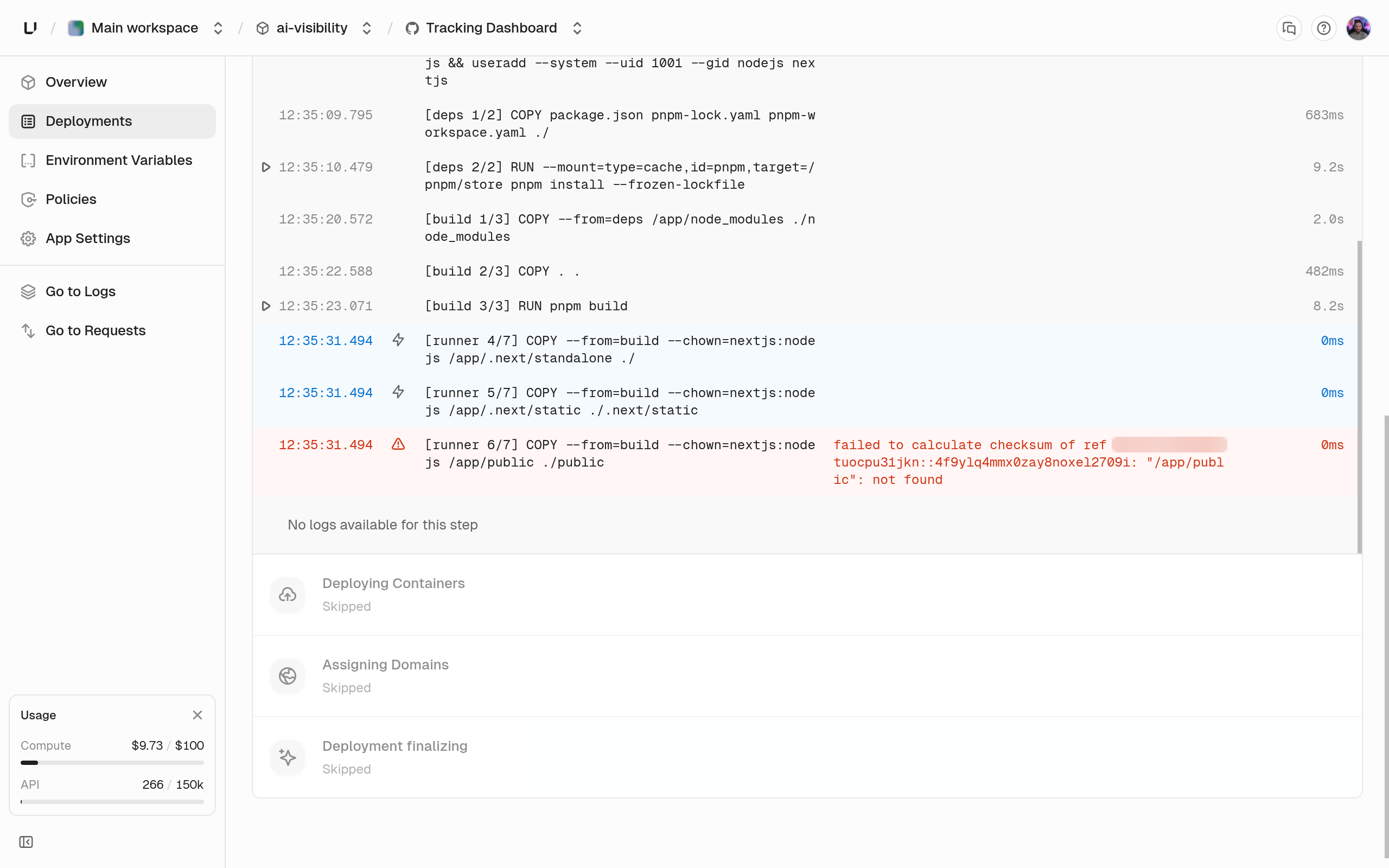
Task: Click the Go to Logs layers icon
Action: tap(28, 292)
